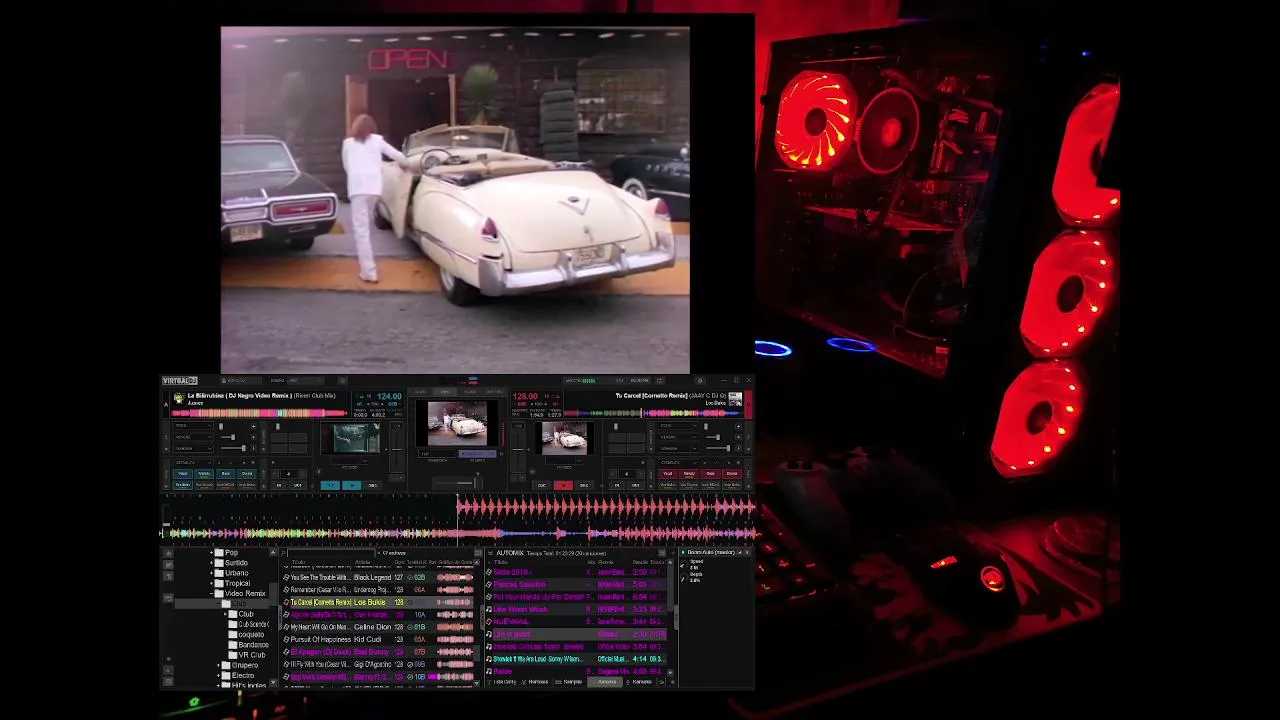Adjust the third effect slider on deck B
The height and width of the screenshot is (720, 1280).
click(718, 448)
